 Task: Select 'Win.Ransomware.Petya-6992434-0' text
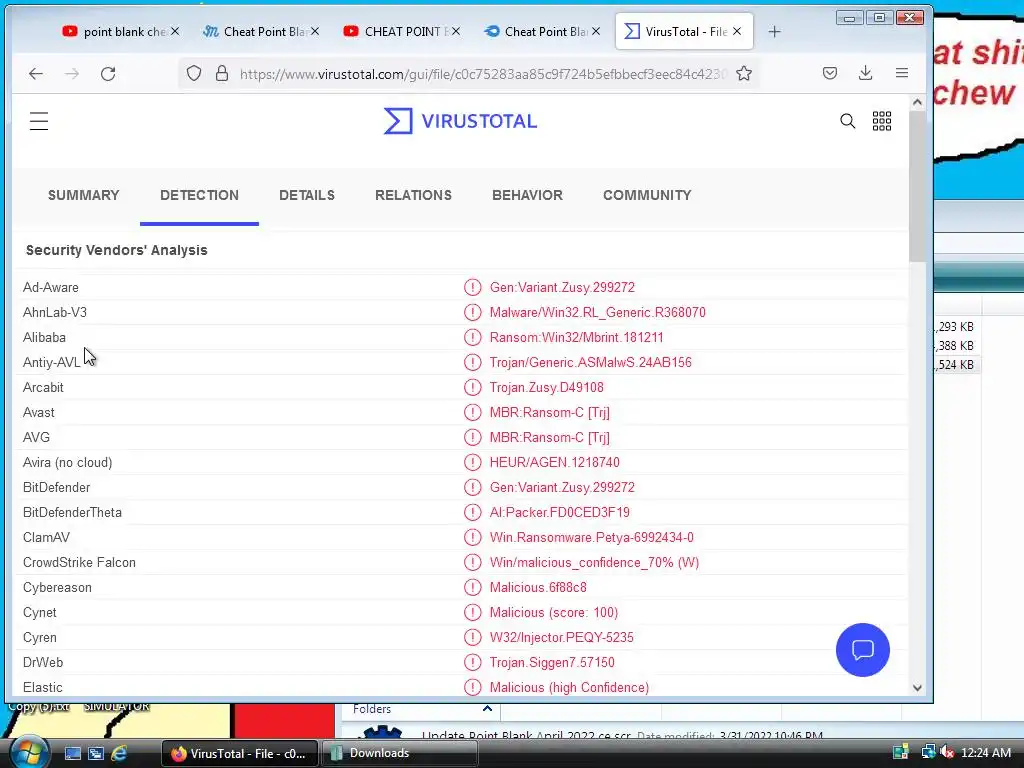[592, 537]
